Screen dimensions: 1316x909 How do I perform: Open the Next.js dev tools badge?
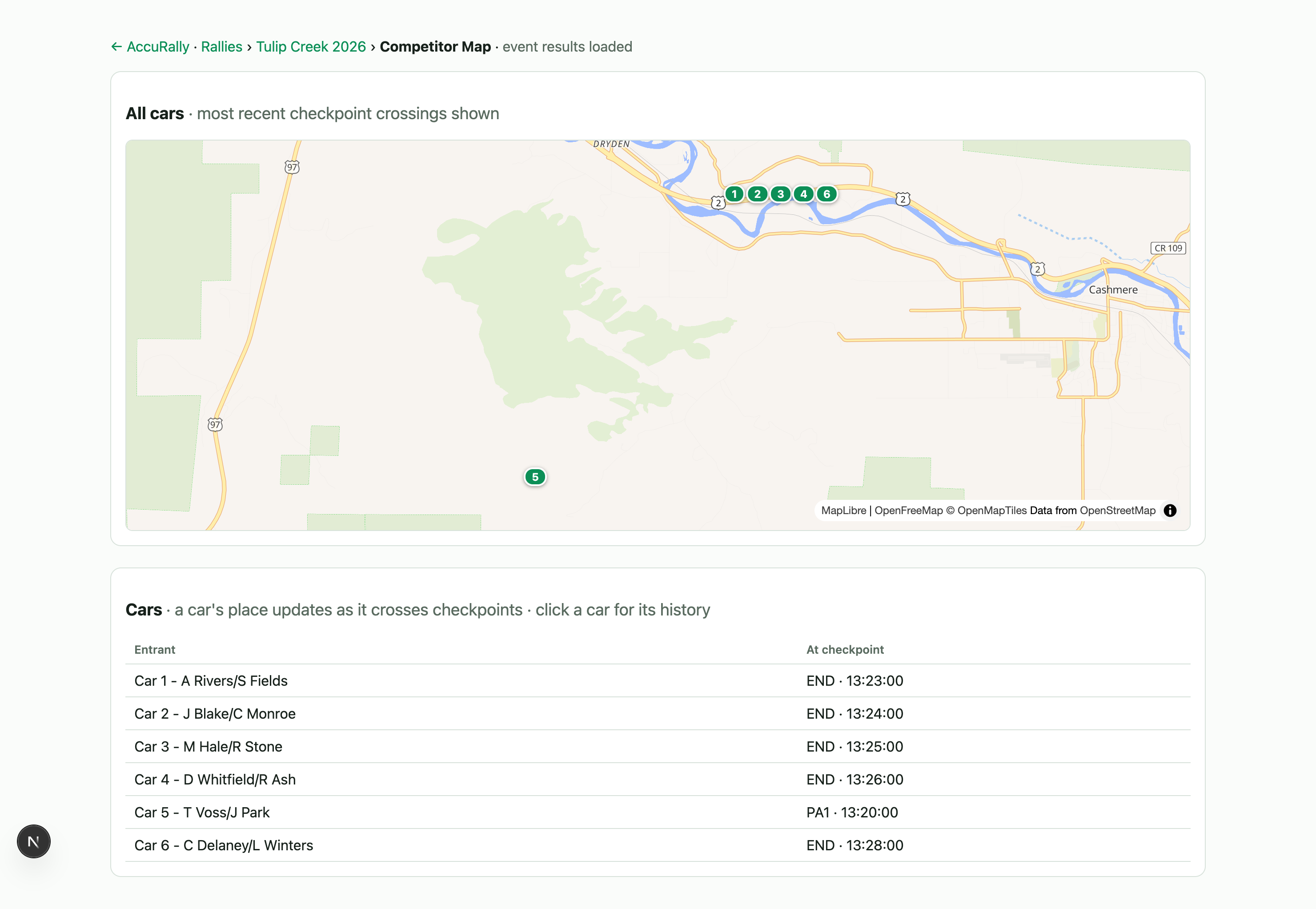[34, 841]
